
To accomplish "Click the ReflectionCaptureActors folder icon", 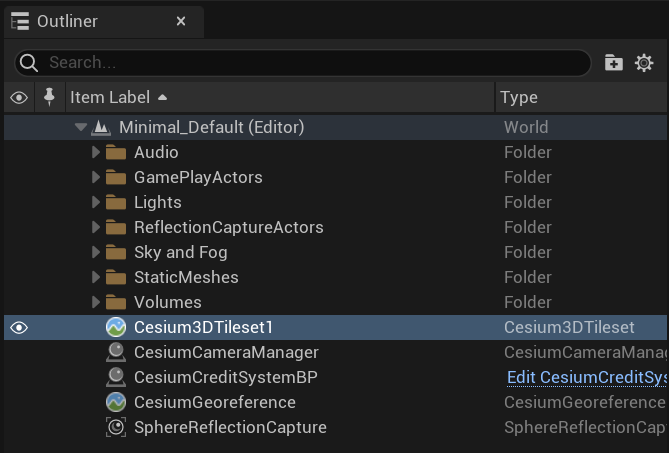I will pyautogui.click(x=116, y=227).
